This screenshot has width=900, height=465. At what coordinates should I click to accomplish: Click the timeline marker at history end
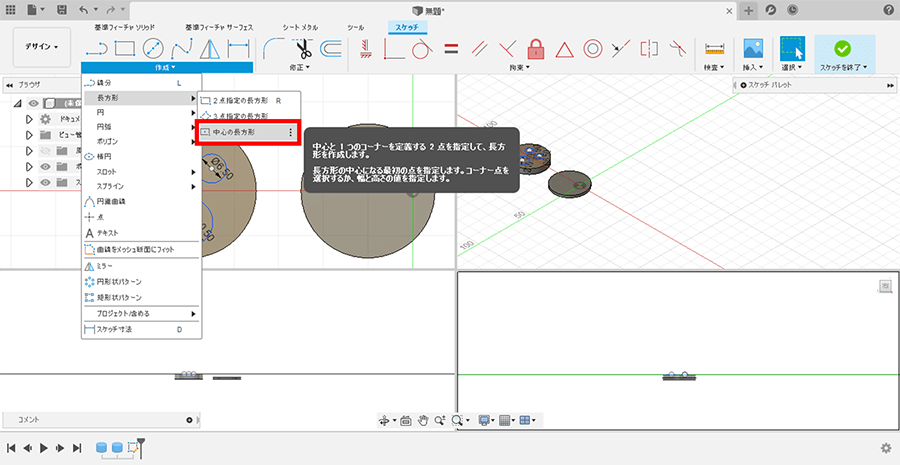click(141, 442)
